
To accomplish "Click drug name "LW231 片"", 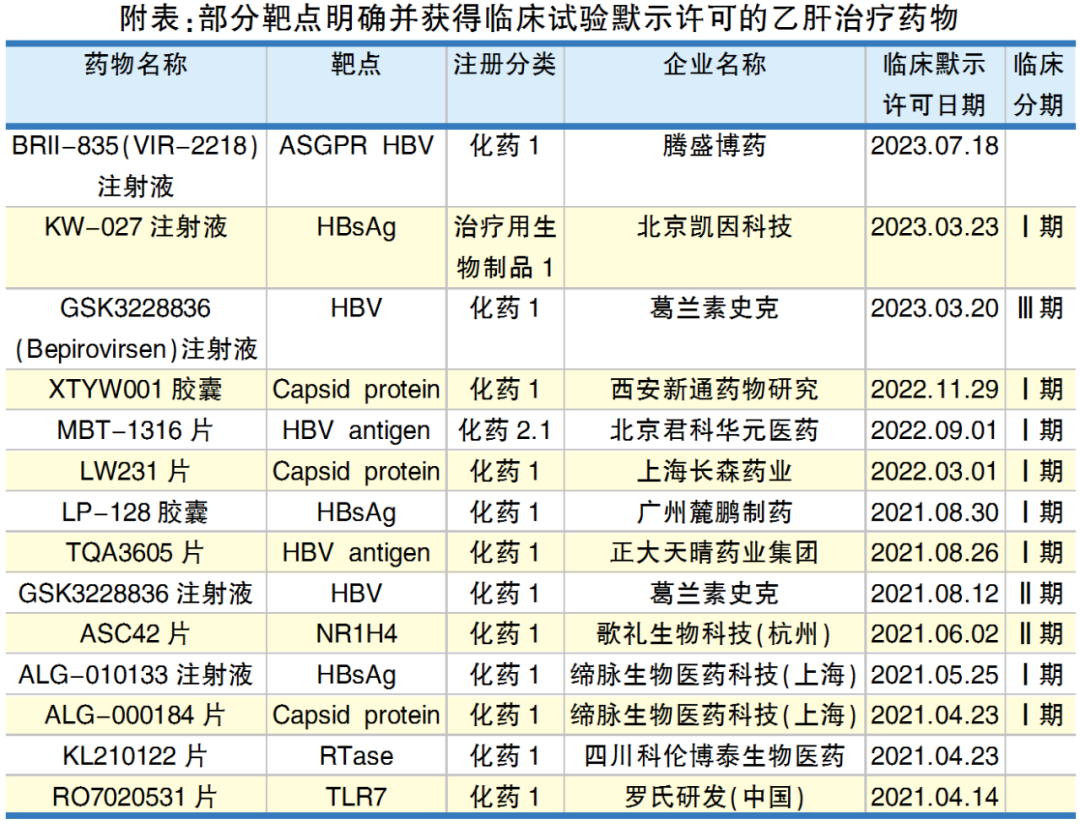I will 136,471.
